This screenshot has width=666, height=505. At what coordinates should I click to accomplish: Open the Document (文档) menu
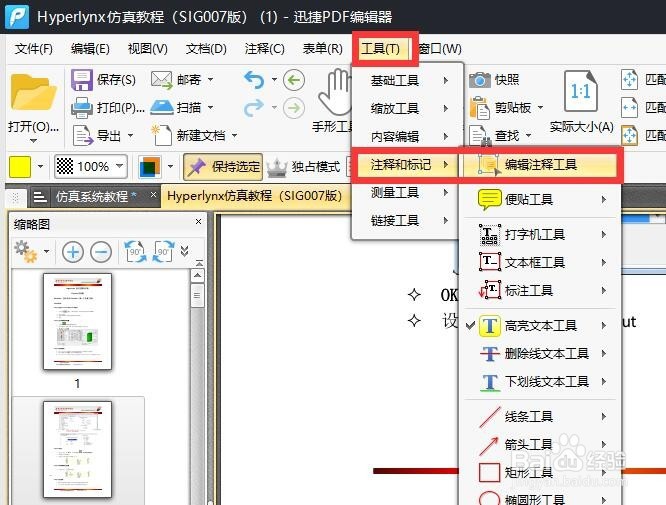(206, 49)
